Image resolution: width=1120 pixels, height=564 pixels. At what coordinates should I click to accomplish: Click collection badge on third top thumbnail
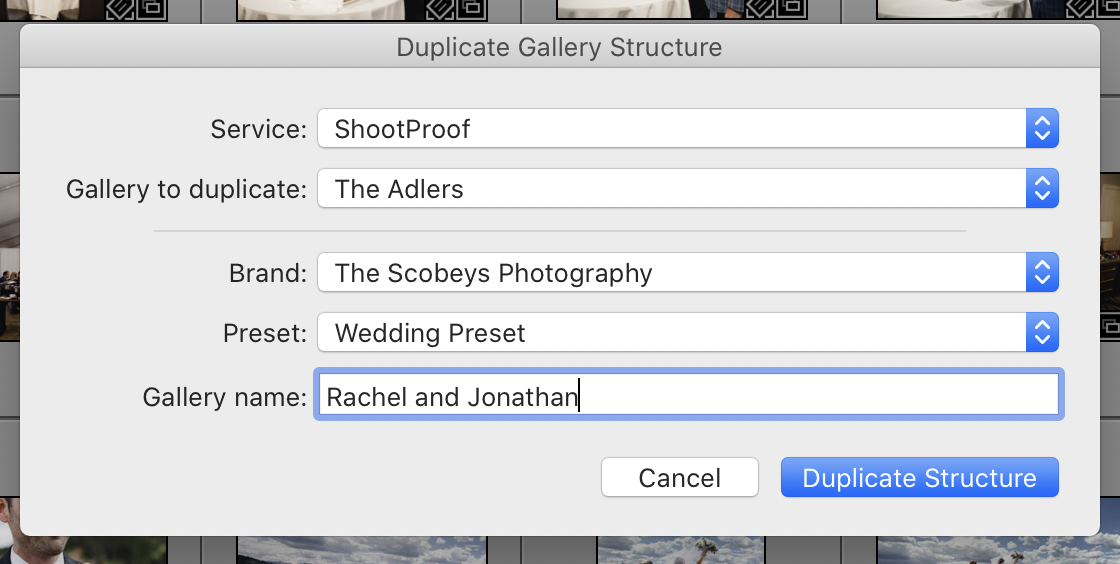click(x=793, y=9)
